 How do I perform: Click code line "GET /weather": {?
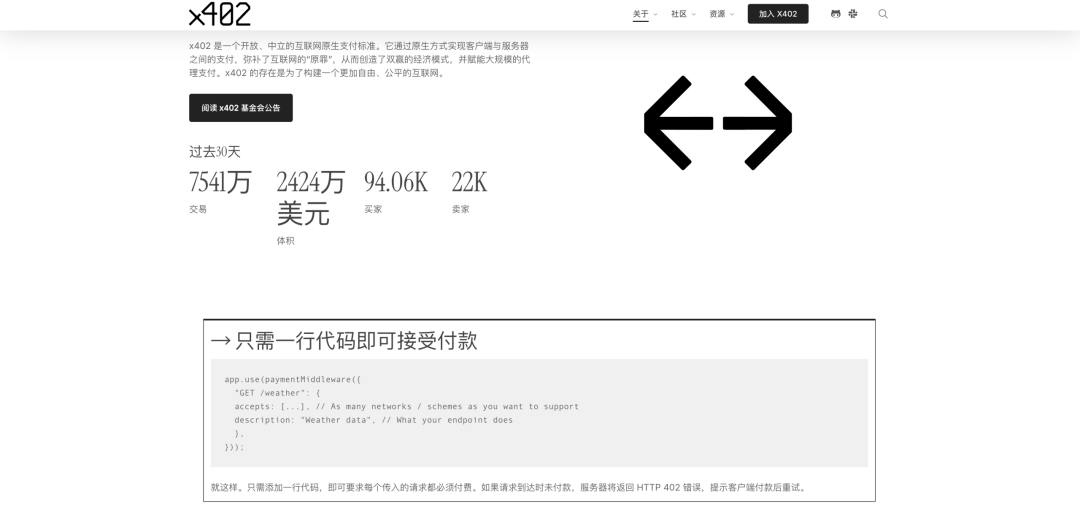point(277,393)
